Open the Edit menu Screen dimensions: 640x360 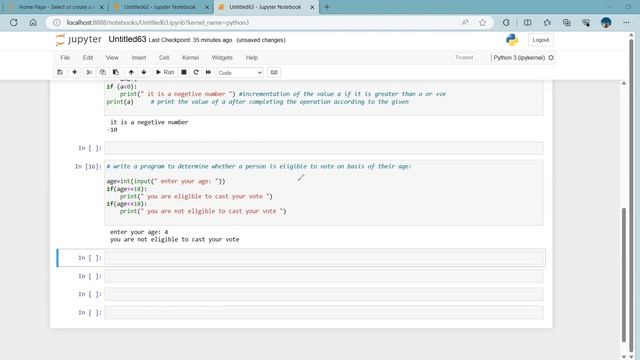[x=88, y=58]
